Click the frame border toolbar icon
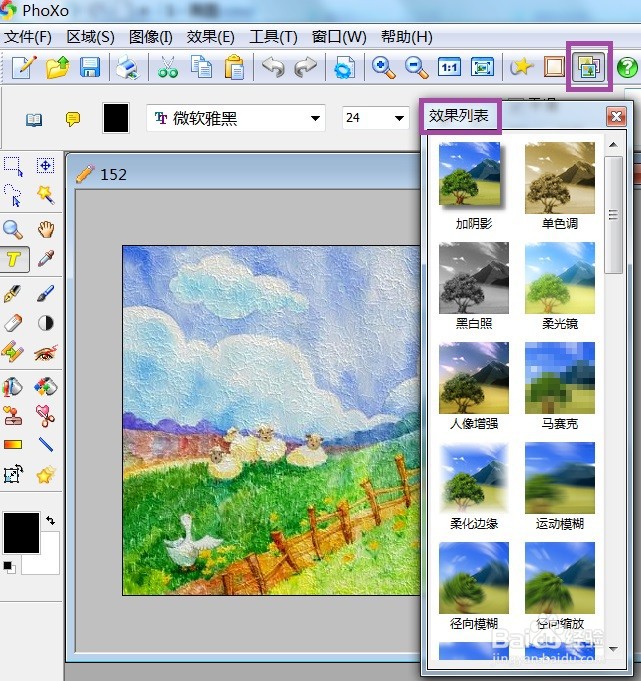Image resolution: width=641 pixels, height=681 pixels. click(554, 67)
